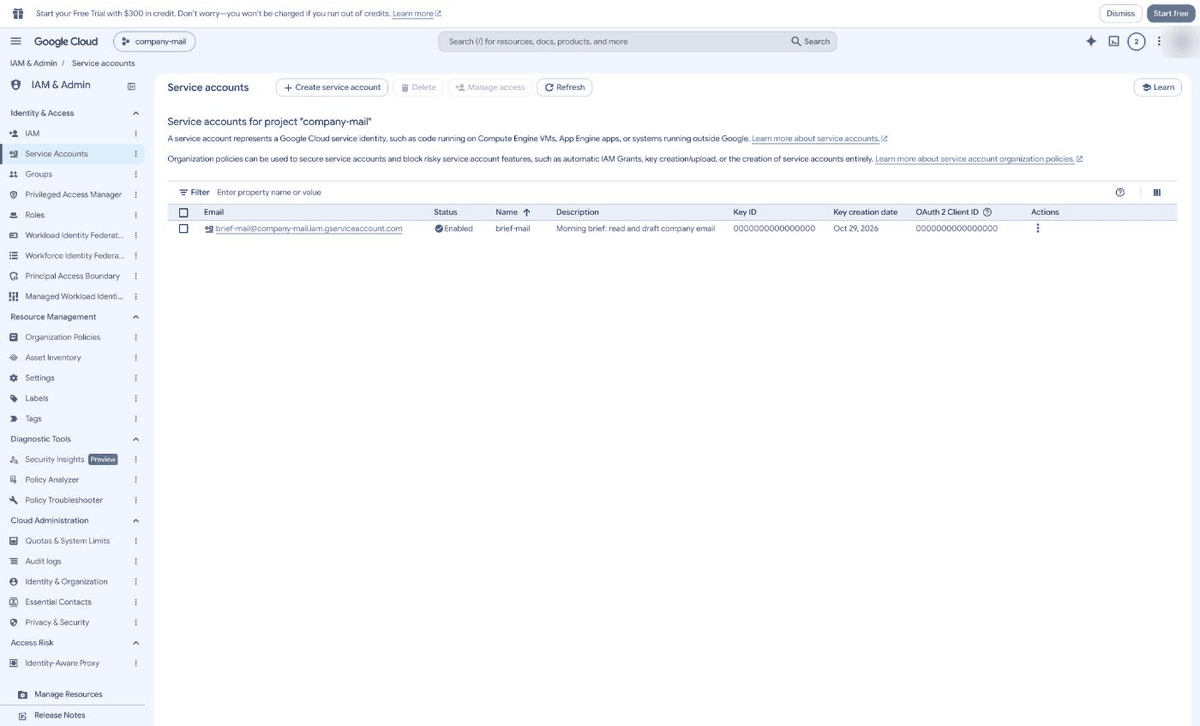The width and height of the screenshot is (1200, 726).
Task: Collapse the Resource Management section
Action: point(136,317)
